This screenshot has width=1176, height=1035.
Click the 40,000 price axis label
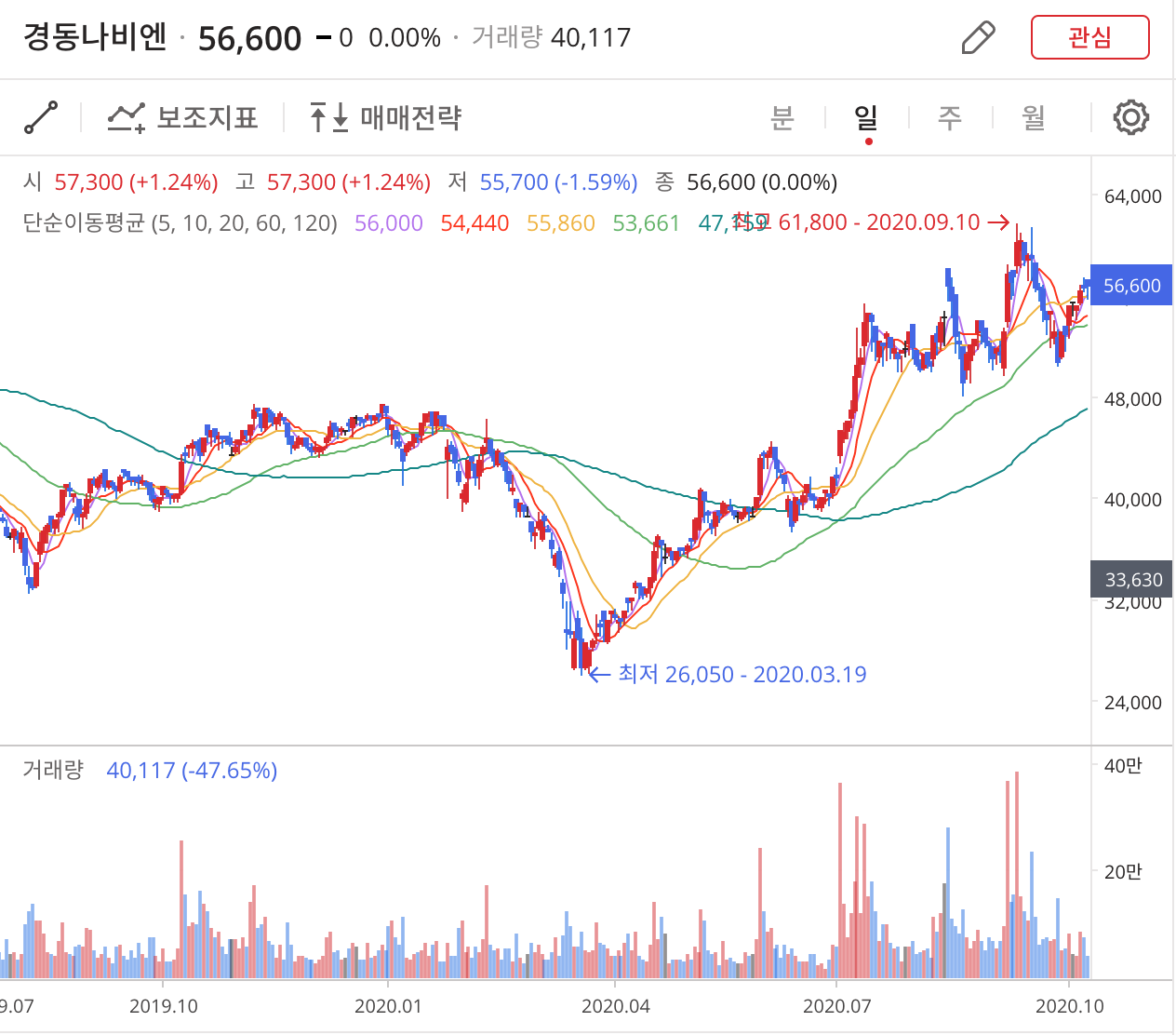(x=1132, y=500)
